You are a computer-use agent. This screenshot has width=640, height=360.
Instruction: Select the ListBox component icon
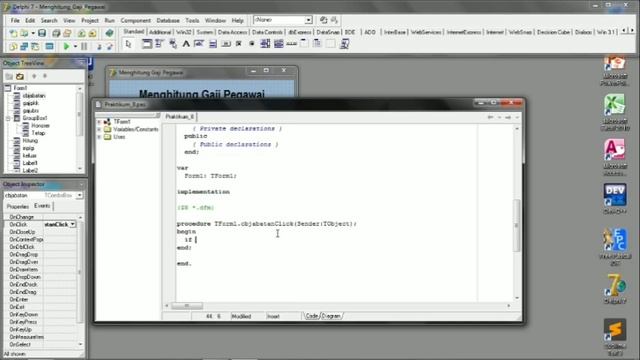click(x=265, y=44)
